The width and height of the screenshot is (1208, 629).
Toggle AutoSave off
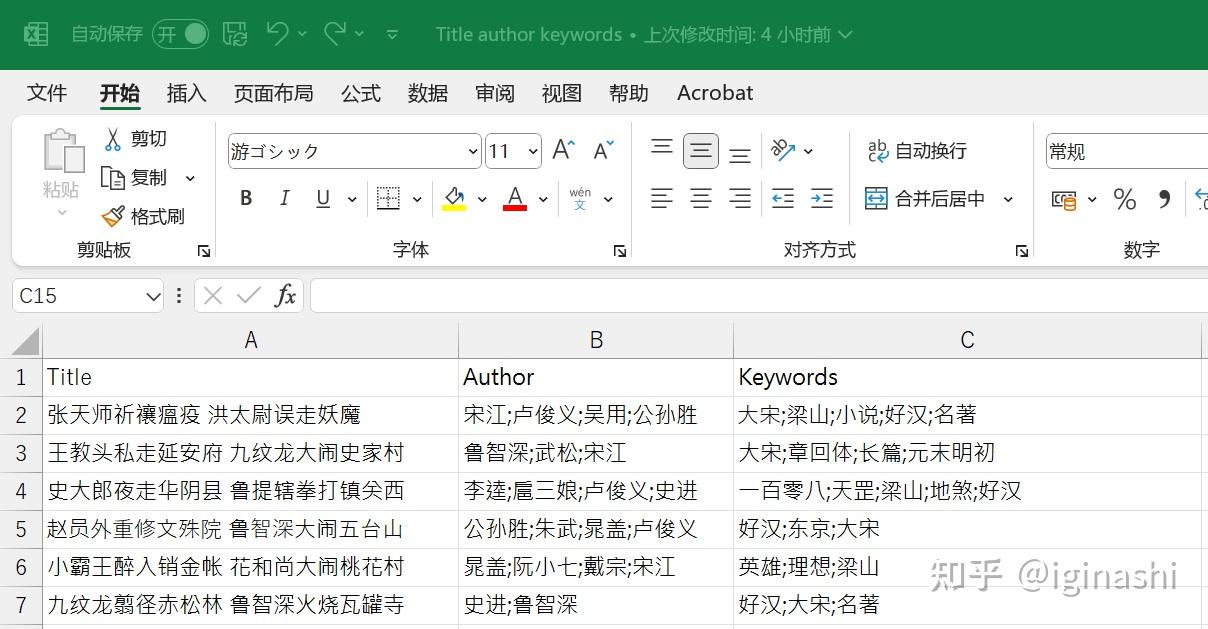[x=180, y=33]
